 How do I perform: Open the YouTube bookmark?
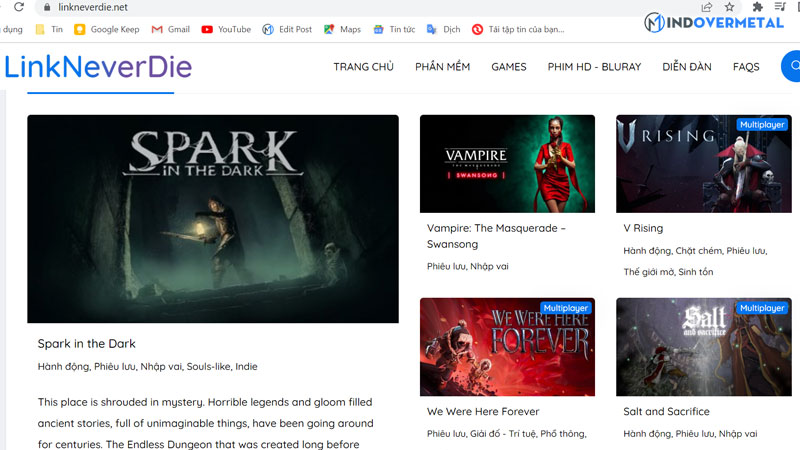[x=226, y=30]
